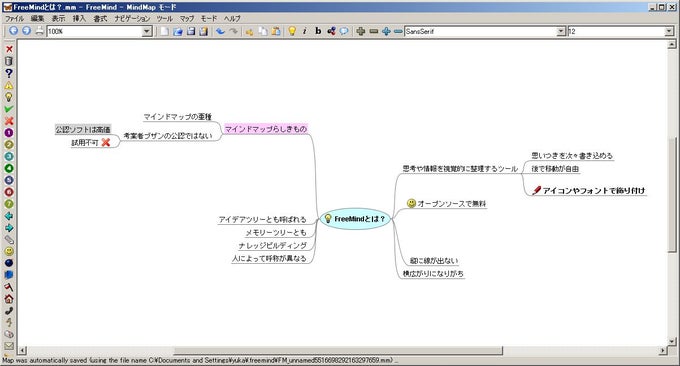Click the red X remove-last-icon button in sidebar

tap(9, 49)
